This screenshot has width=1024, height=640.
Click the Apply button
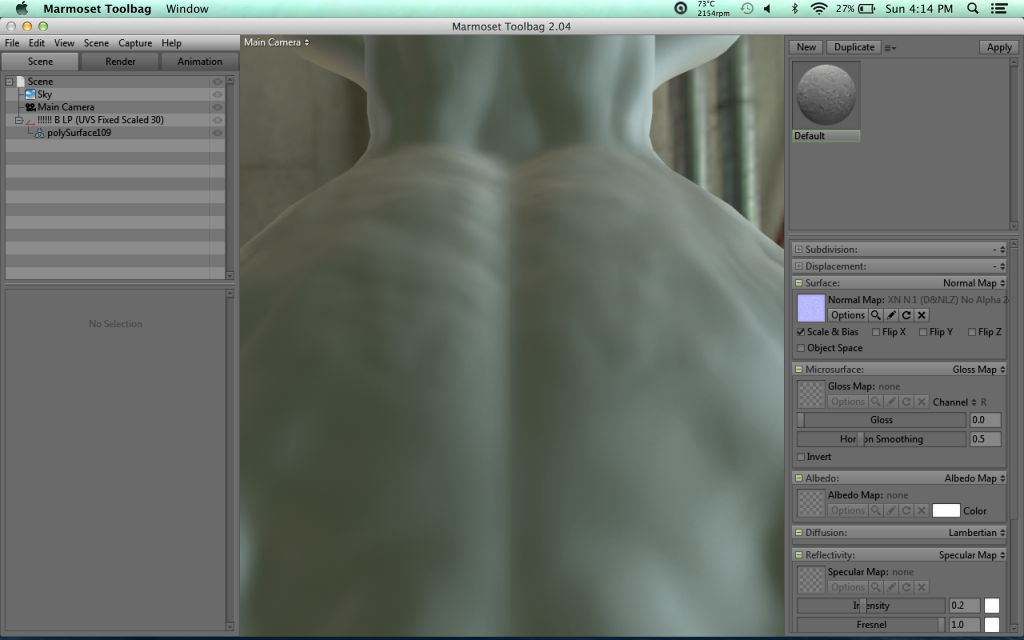tap(998, 47)
